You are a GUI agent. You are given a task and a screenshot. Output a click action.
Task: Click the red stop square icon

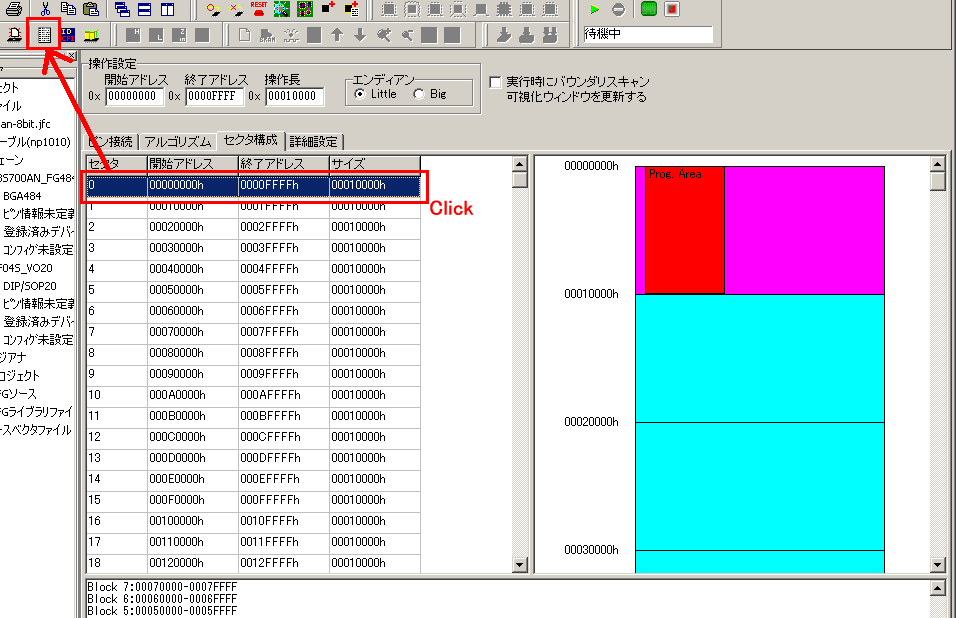tap(672, 9)
